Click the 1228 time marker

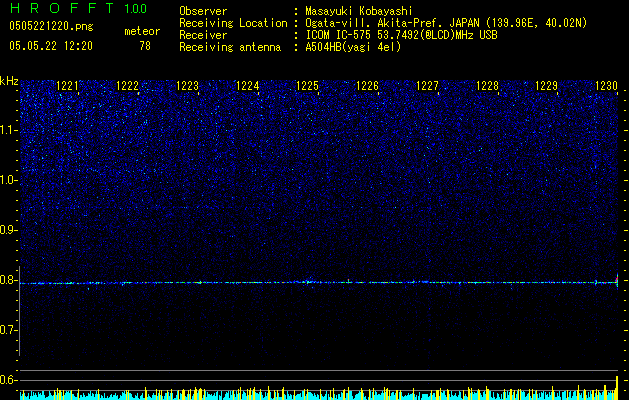487,86
